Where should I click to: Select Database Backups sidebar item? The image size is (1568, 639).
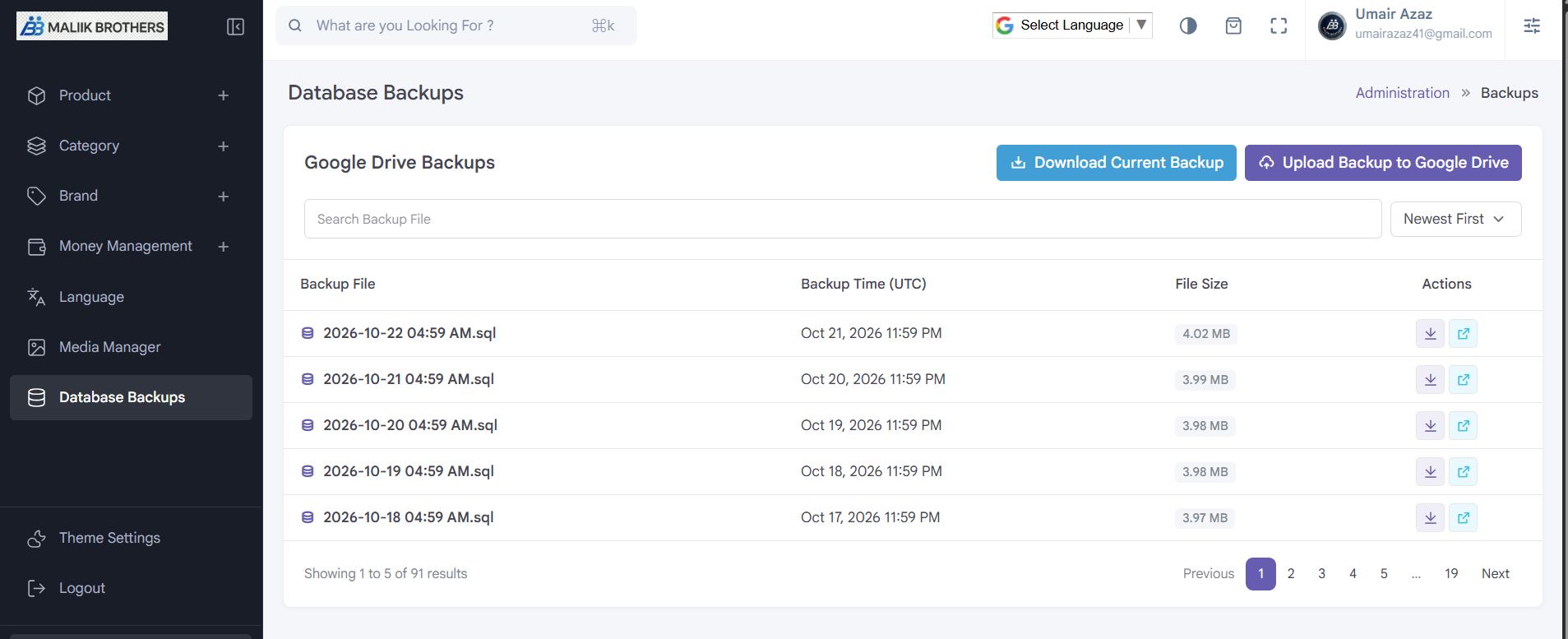[132, 397]
